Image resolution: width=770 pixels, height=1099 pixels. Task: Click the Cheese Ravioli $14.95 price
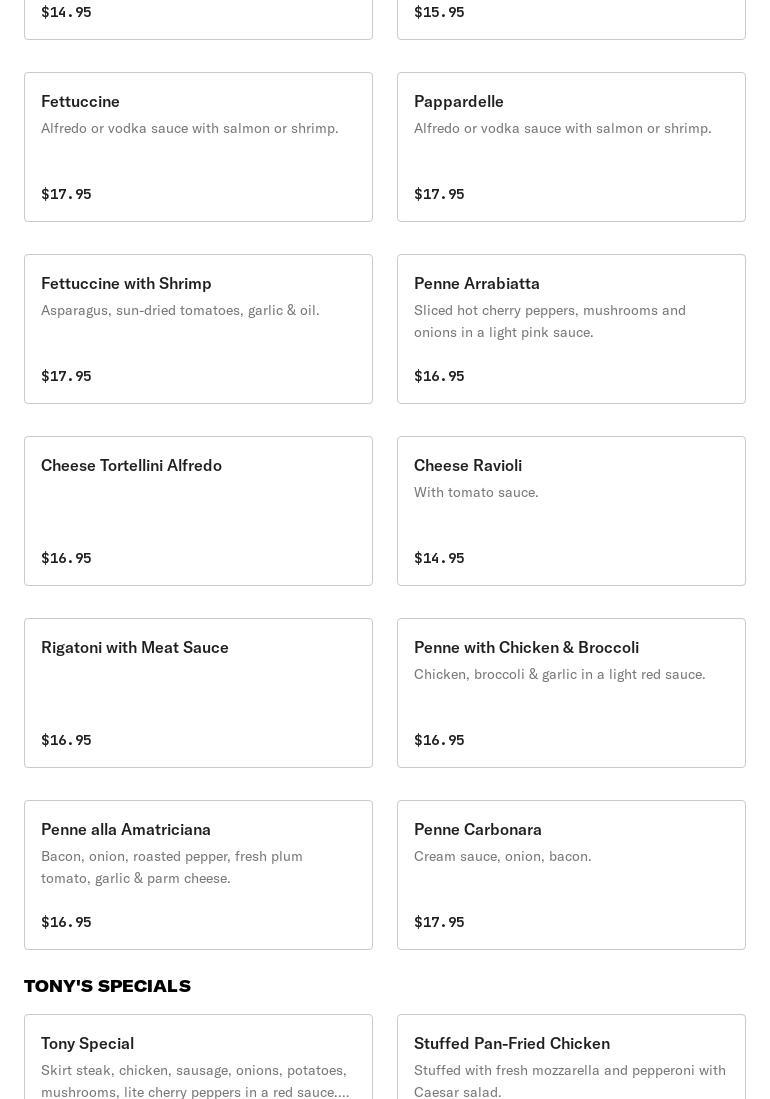coord(439,558)
